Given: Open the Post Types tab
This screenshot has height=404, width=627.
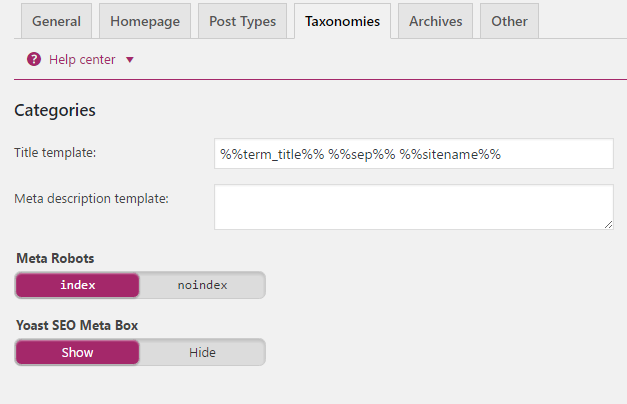Looking at the screenshot, I should point(242,21).
